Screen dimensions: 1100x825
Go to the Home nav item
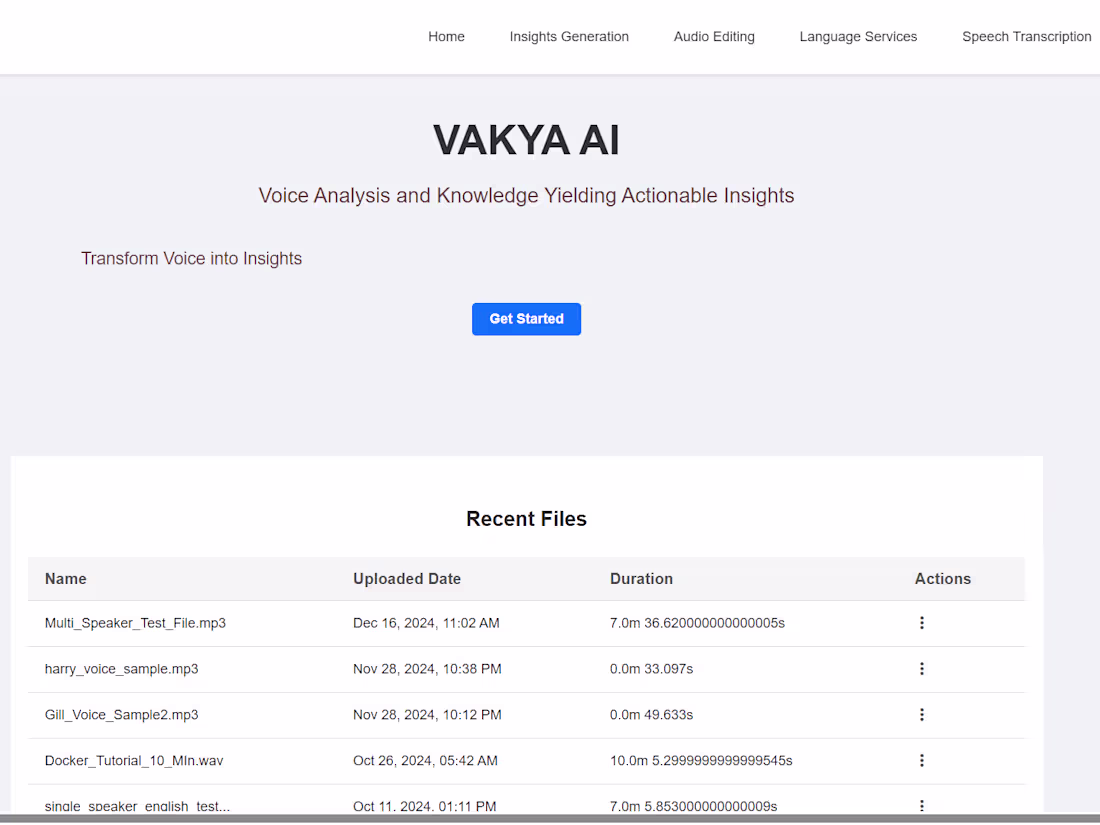coord(446,37)
